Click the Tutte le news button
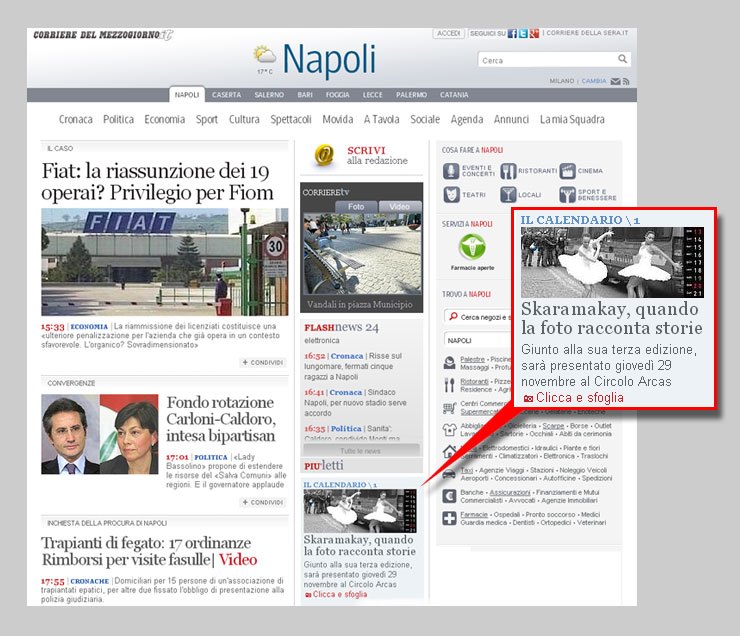 pyautogui.click(x=361, y=451)
